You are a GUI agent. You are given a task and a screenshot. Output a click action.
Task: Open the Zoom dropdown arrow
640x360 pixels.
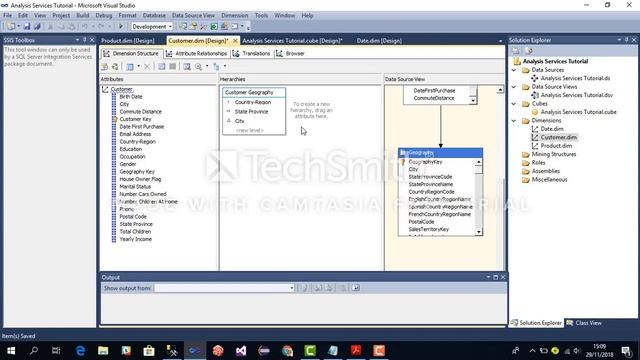pos(207,66)
